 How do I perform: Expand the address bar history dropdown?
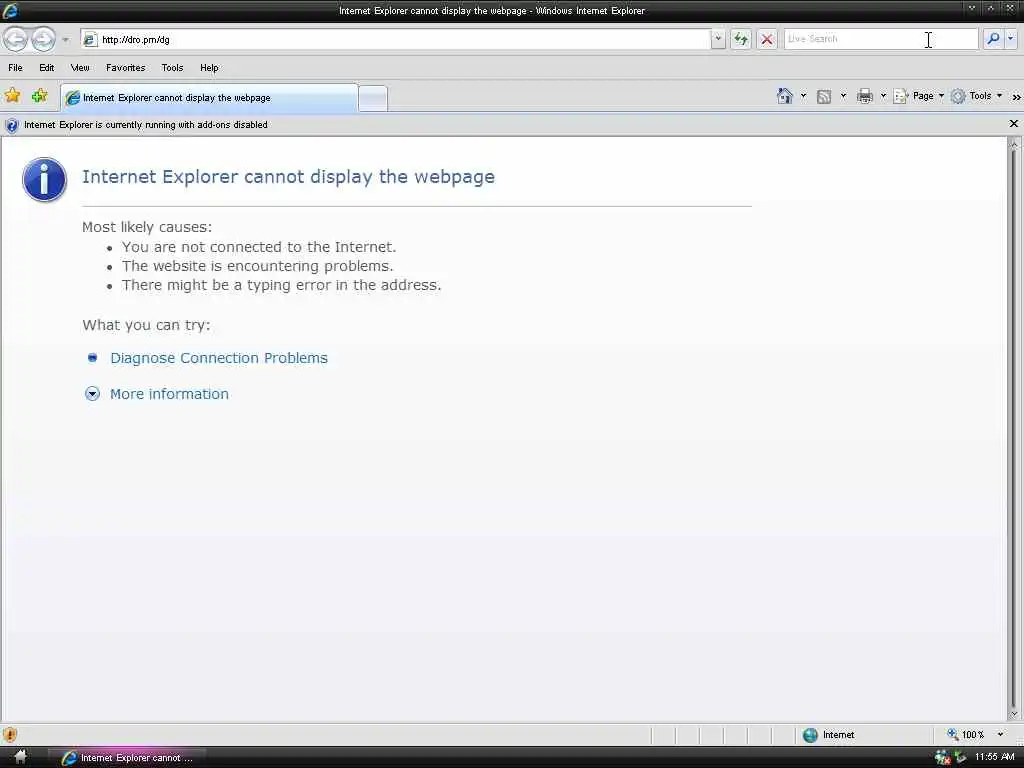click(718, 39)
